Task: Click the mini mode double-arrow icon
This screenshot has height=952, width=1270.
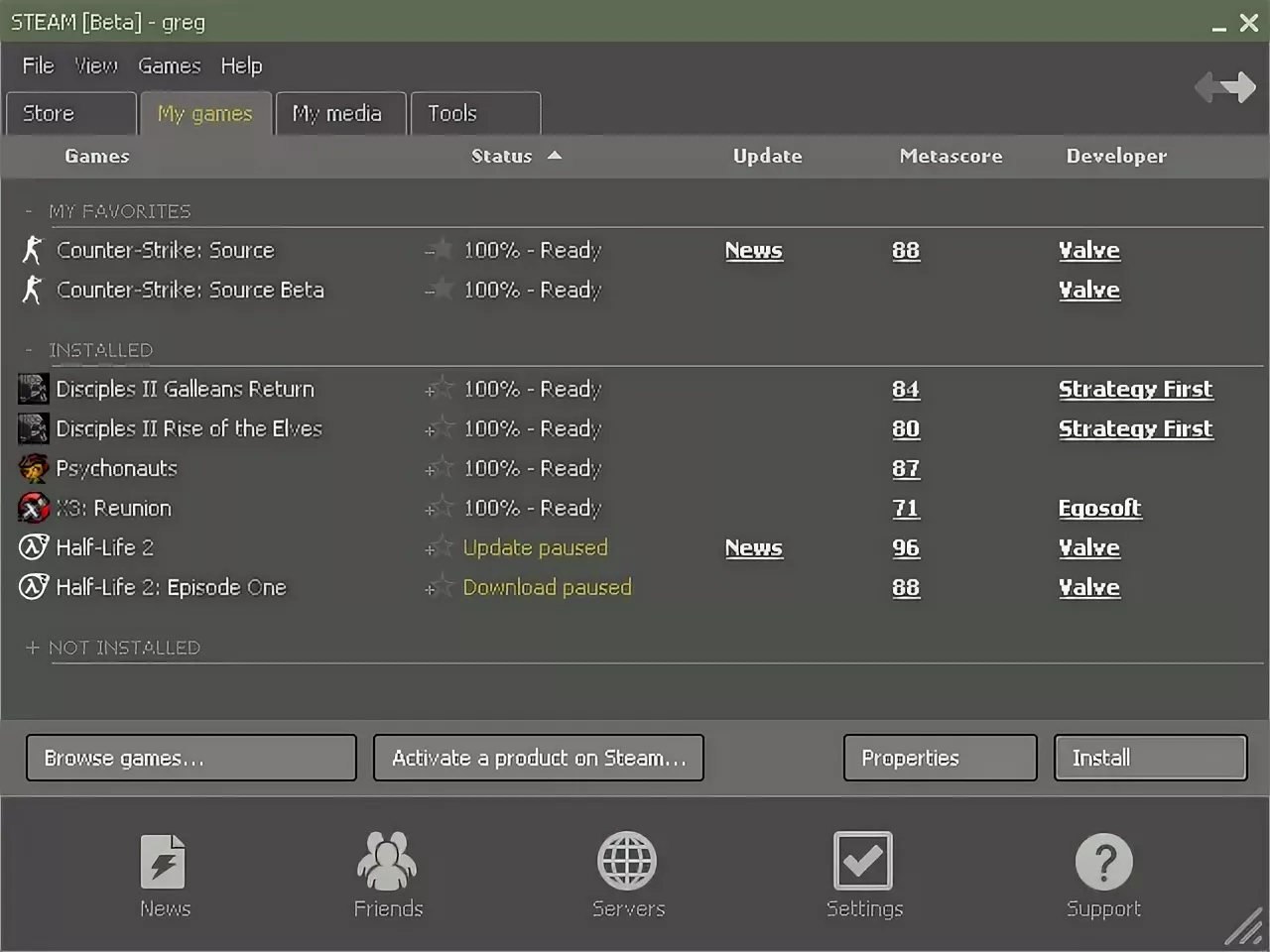Action: coord(1225,87)
